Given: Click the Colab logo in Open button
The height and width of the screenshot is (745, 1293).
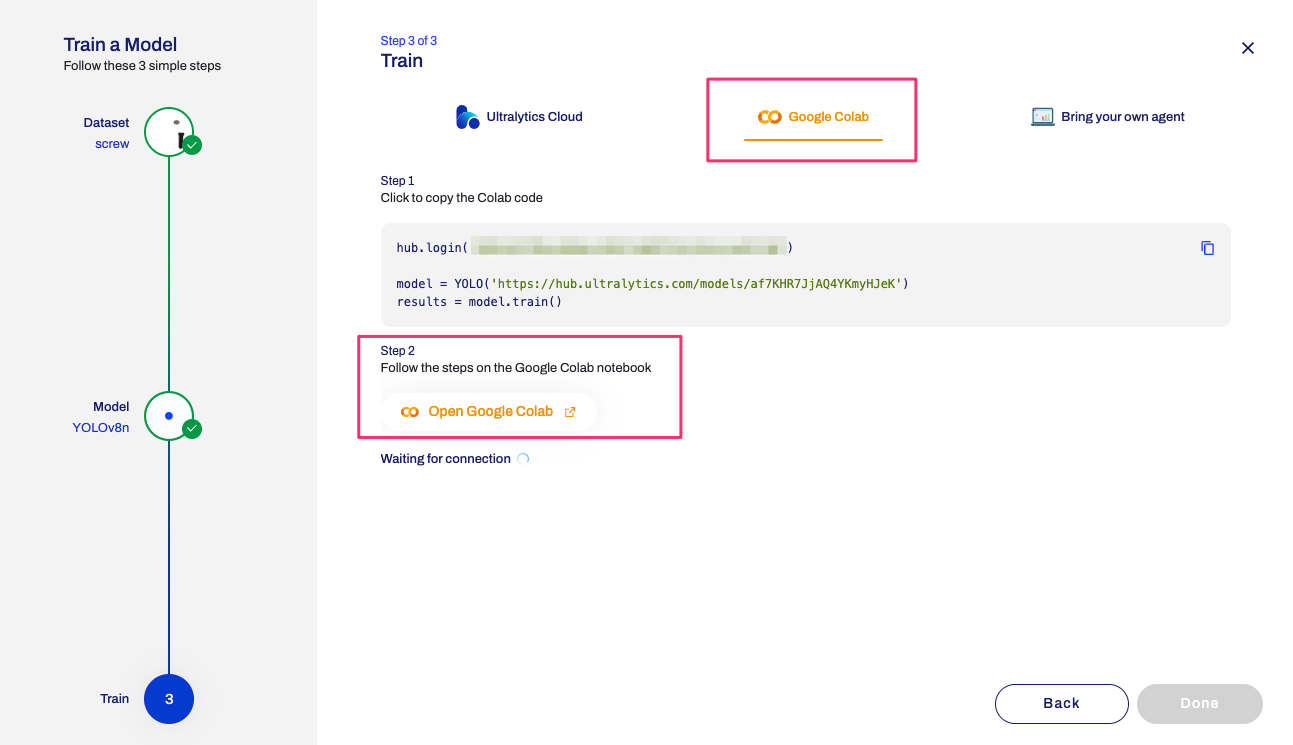Looking at the screenshot, I should [409, 412].
